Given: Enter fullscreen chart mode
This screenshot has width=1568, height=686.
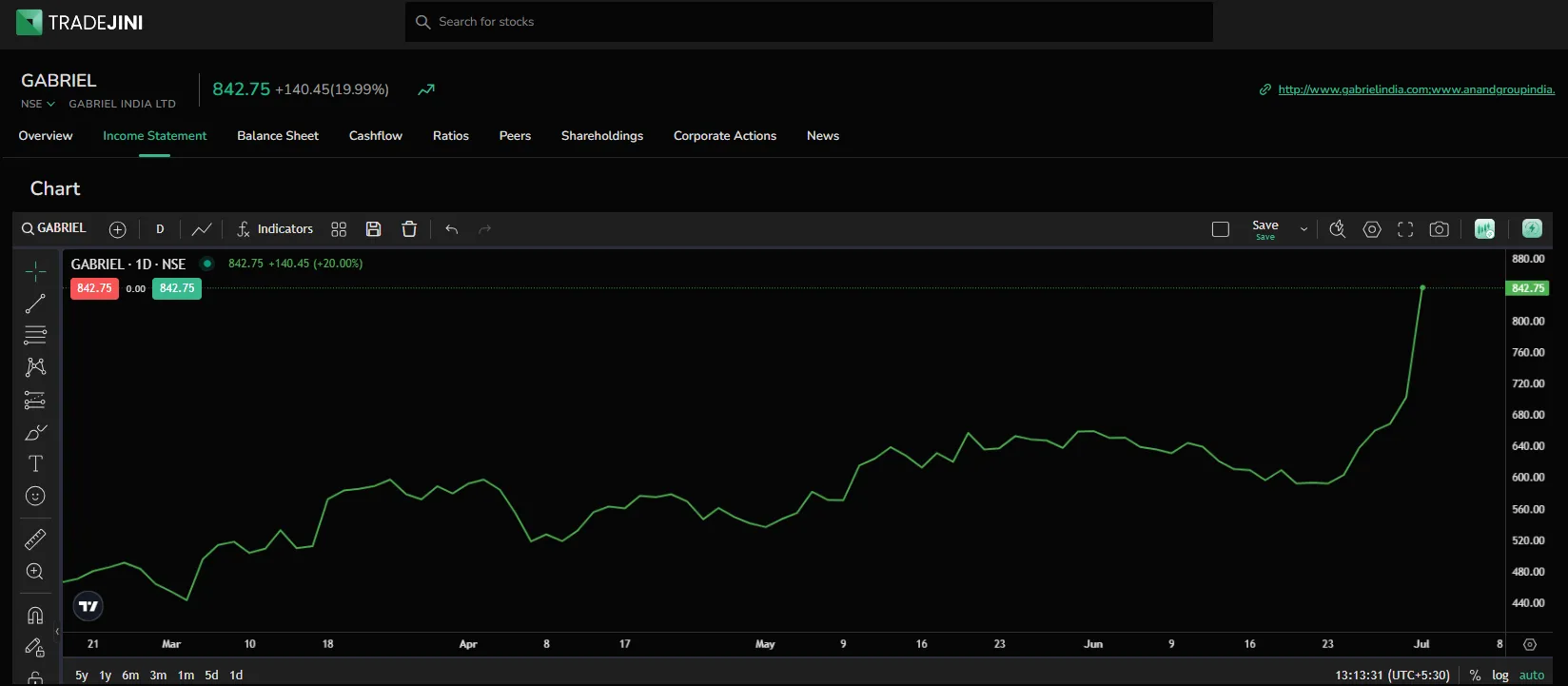Looking at the screenshot, I should 1405,229.
